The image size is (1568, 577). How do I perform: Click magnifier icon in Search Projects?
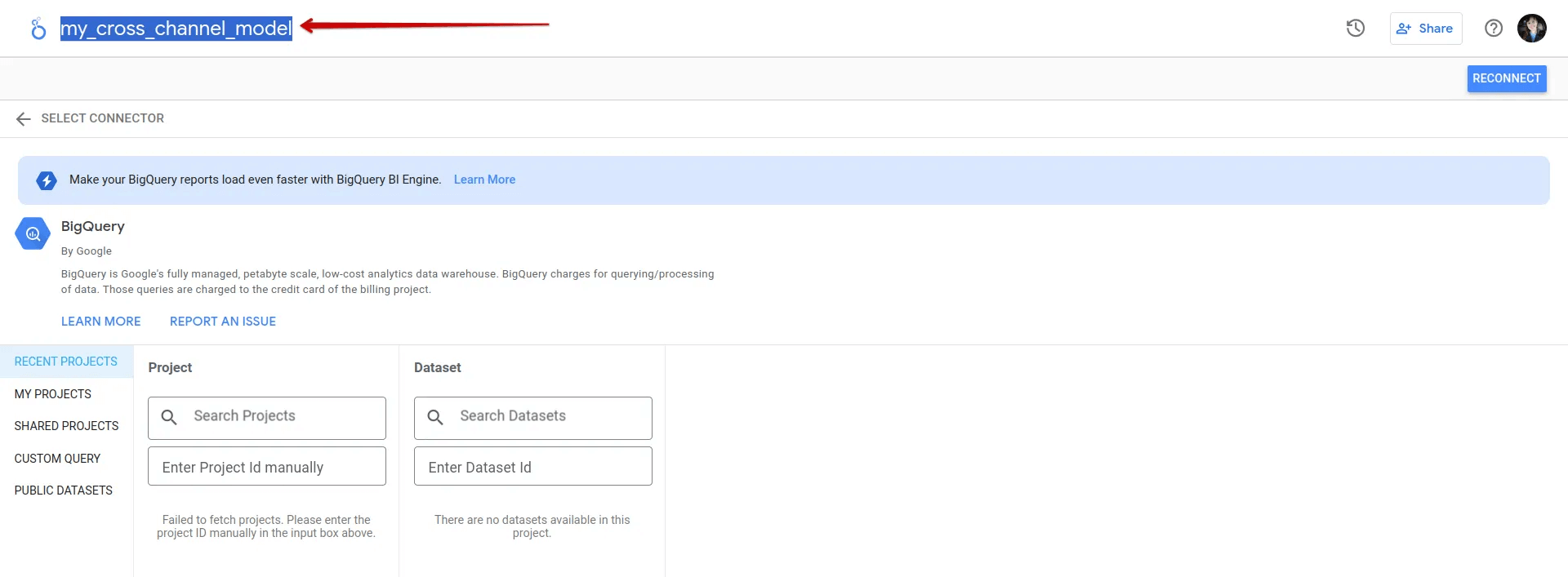click(169, 417)
